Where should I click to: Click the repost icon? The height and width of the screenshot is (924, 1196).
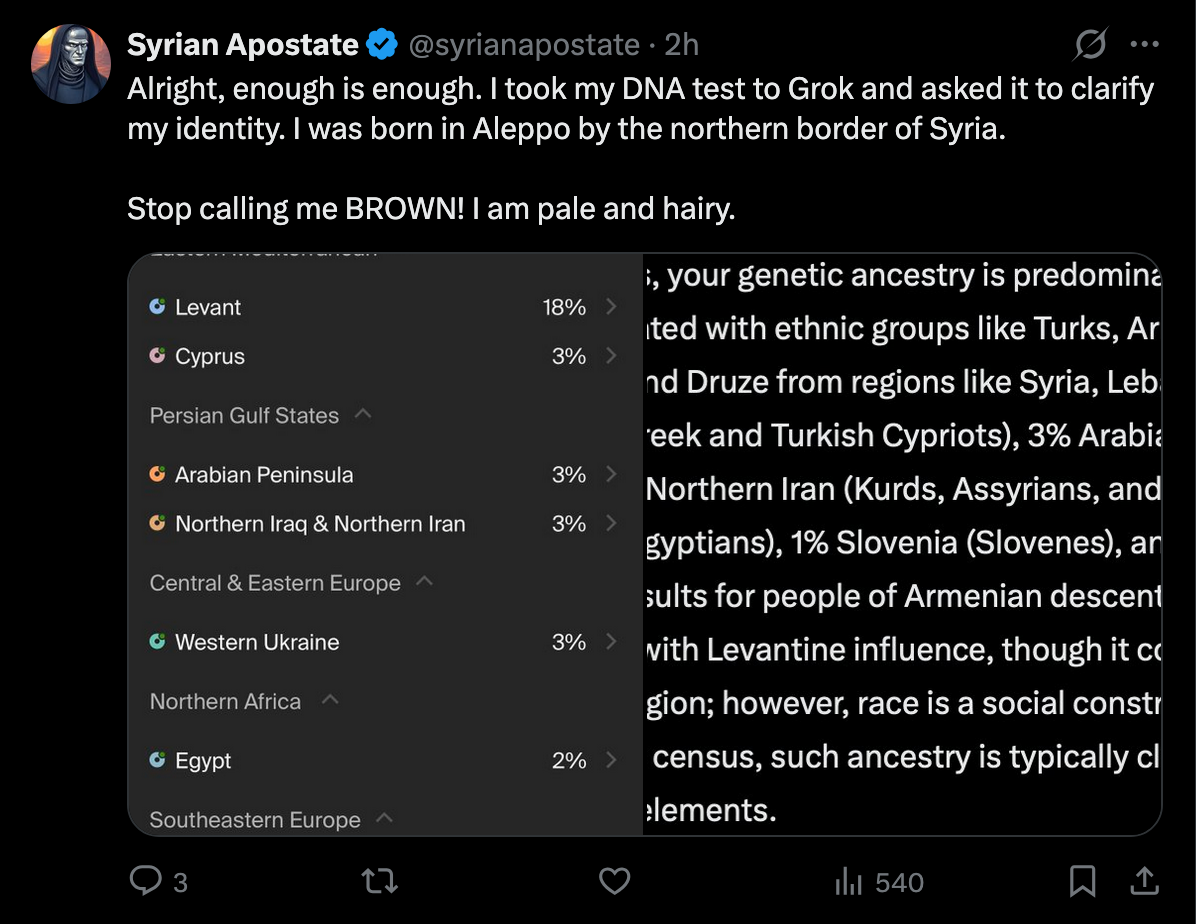click(x=379, y=881)
